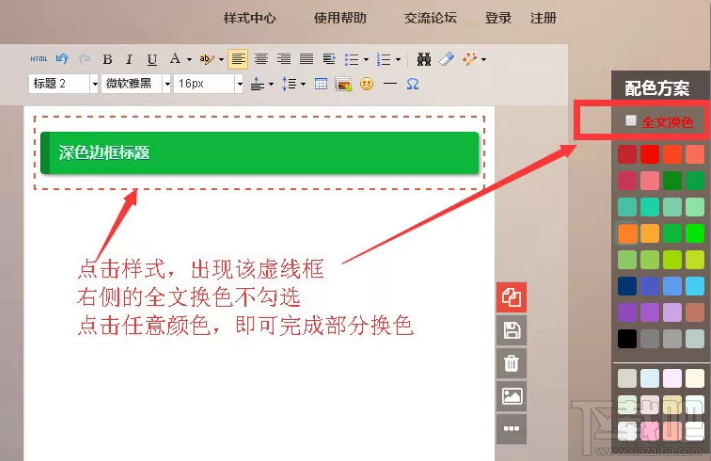Apply font color with A icon
Image resolution: width=711 pixels, height=461 pixels.
(175, 59)
